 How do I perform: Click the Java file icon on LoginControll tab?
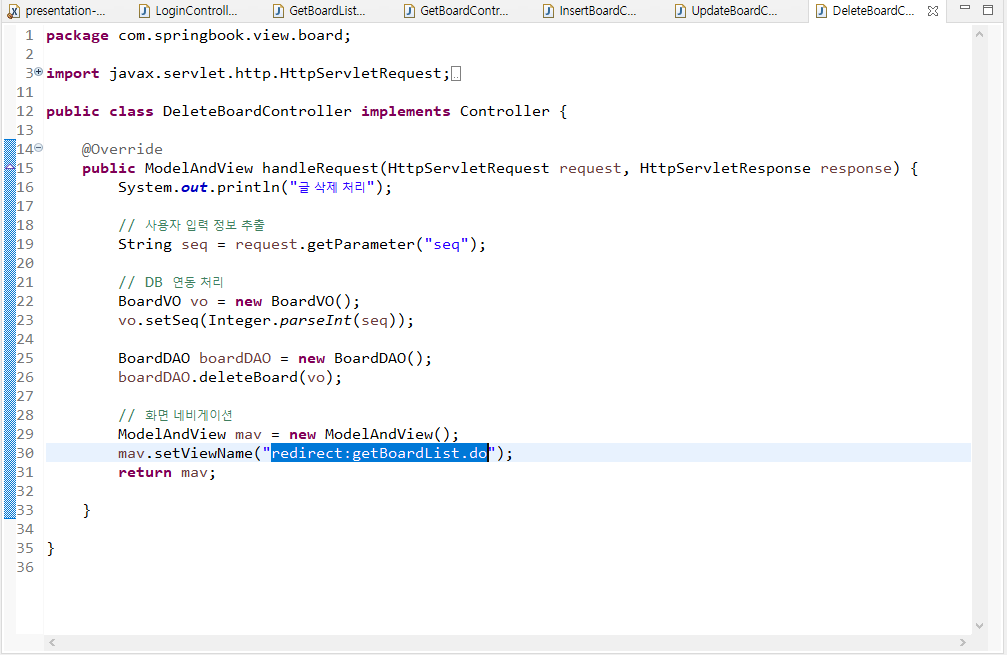[x=145, y=11]
